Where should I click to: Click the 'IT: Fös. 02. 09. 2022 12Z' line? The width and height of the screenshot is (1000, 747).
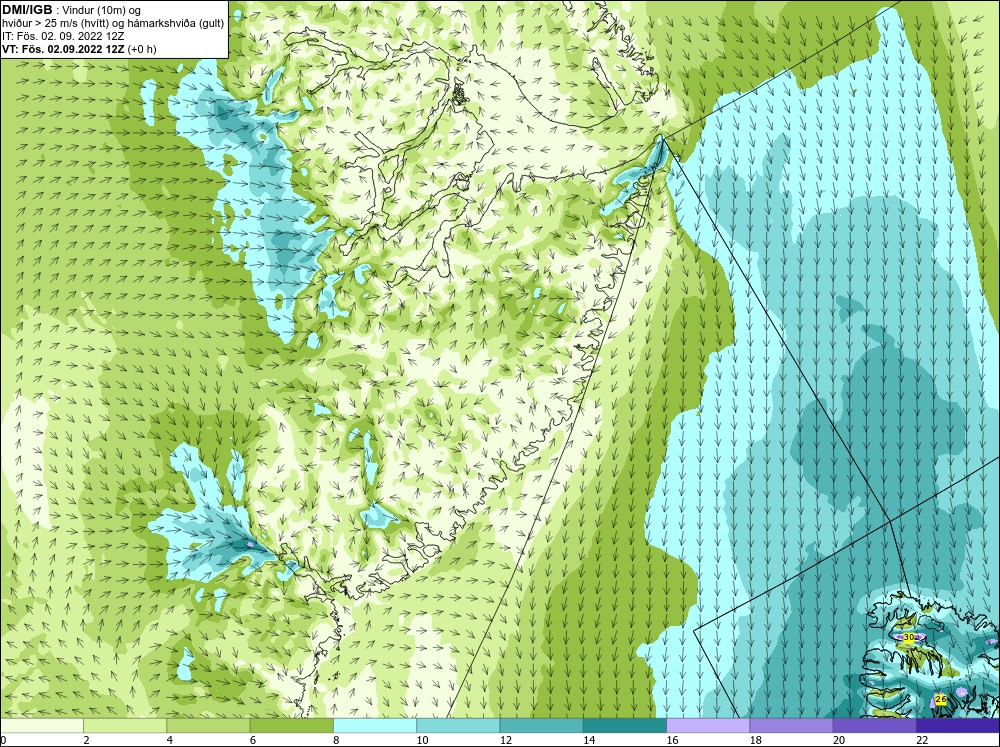point(63,36)
